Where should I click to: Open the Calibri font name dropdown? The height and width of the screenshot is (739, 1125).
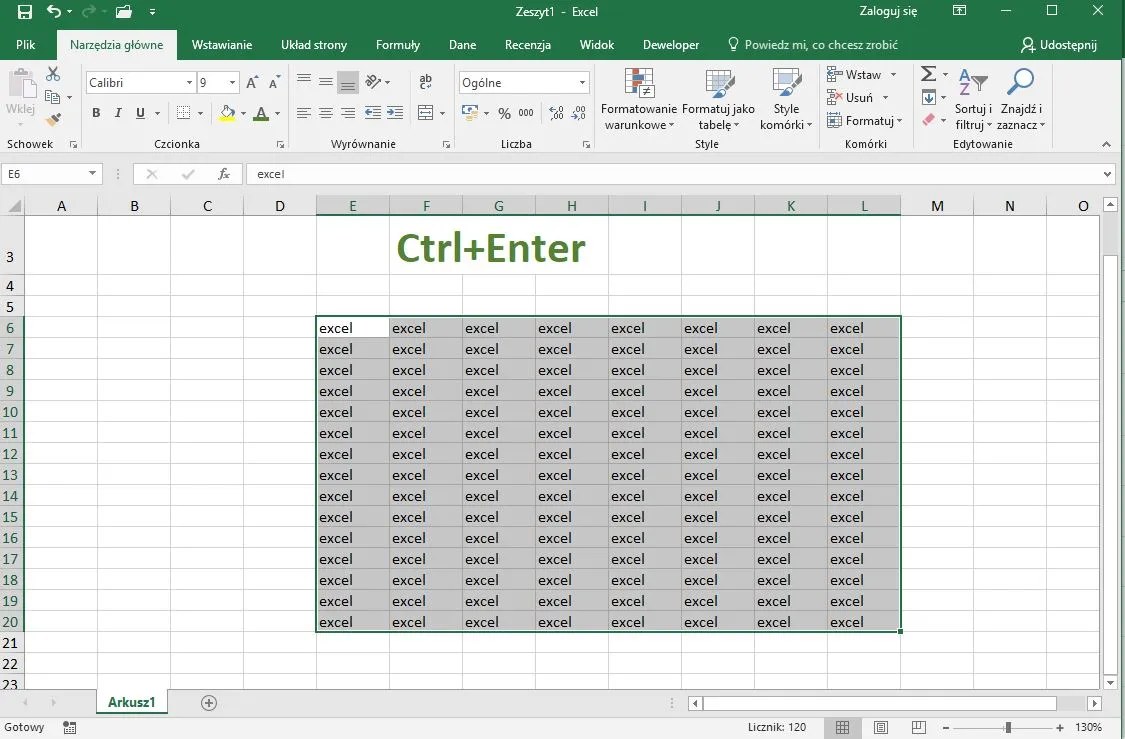(189, 83)
